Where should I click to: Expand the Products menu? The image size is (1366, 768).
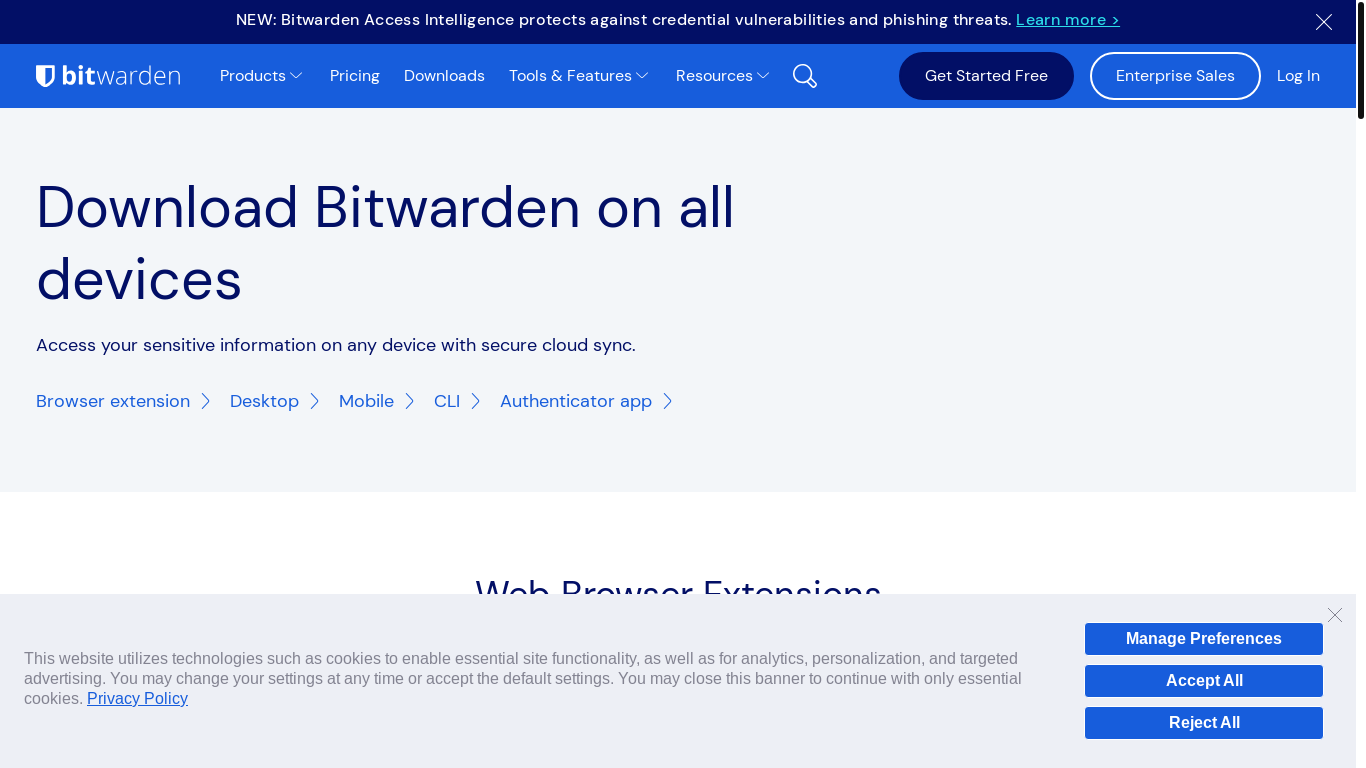coord(261,76)
